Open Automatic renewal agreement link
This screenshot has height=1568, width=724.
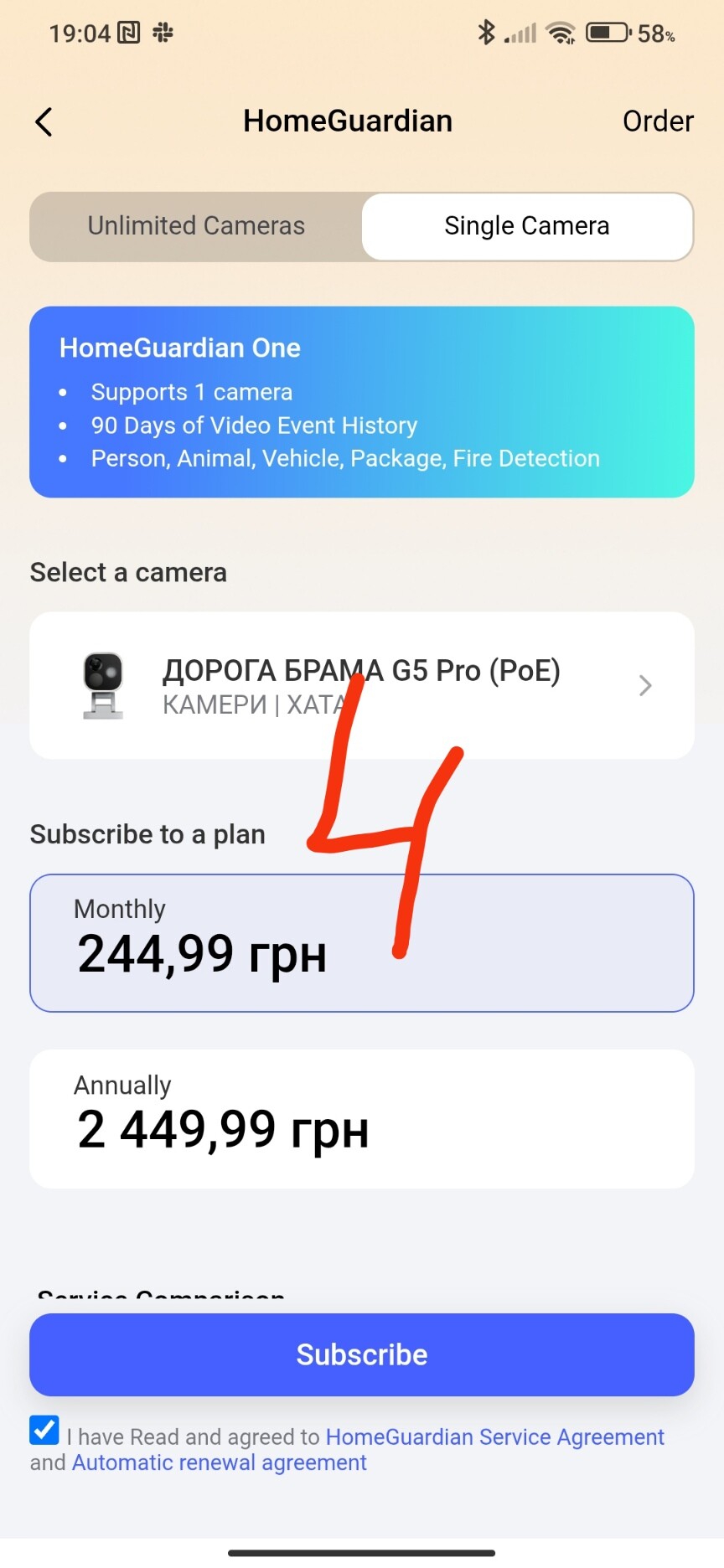pos(220,1462)
